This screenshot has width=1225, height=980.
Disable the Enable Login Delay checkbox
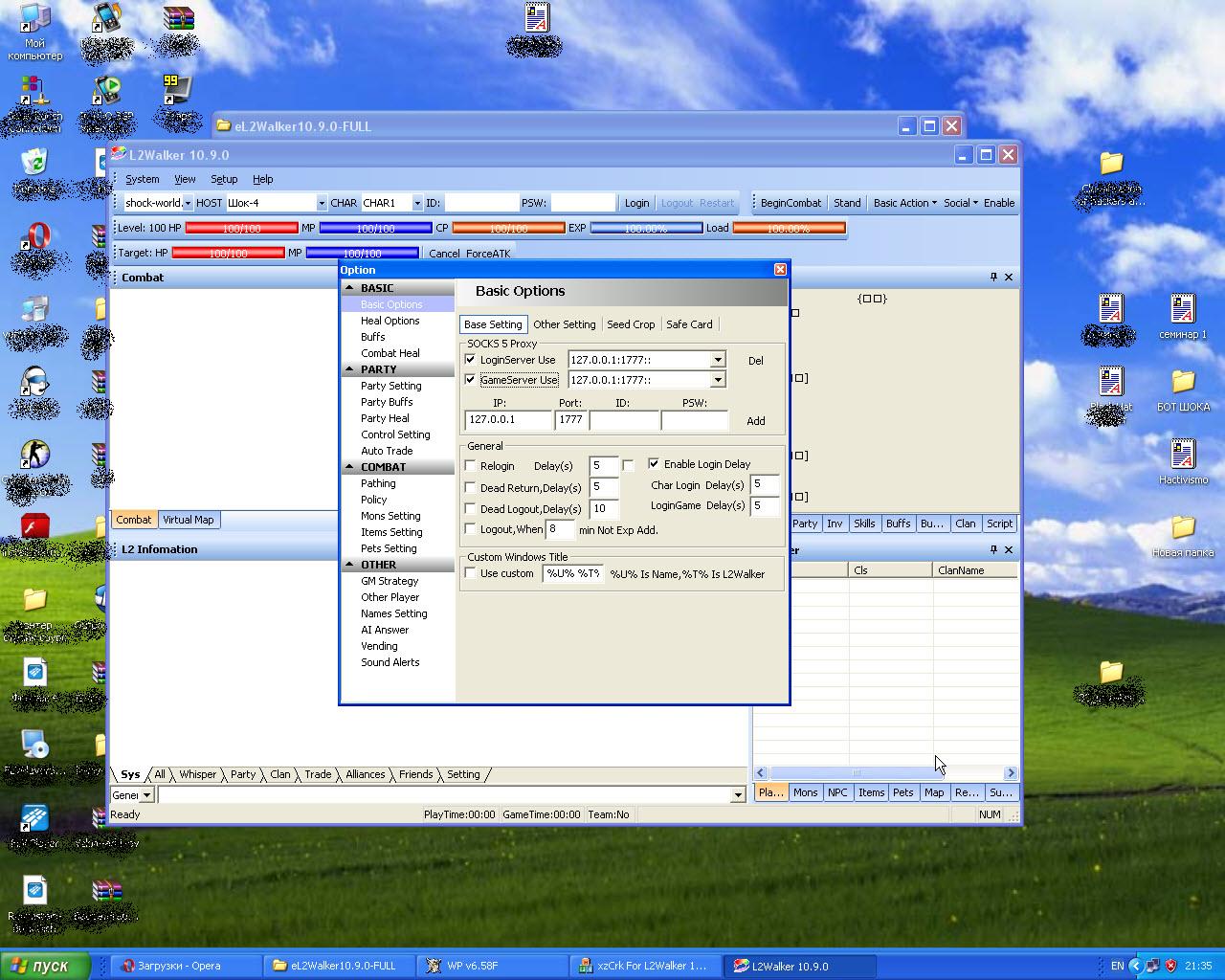[654, 463]
